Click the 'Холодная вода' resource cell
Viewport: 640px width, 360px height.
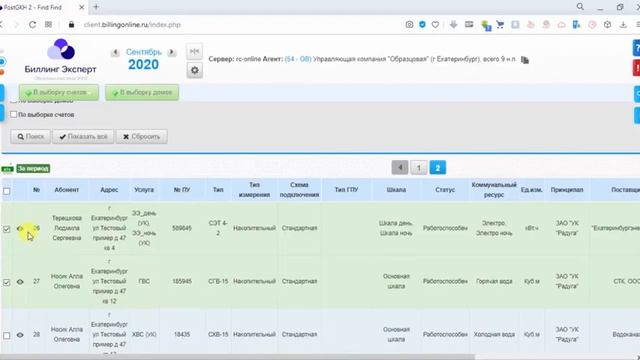click(494, 334)
